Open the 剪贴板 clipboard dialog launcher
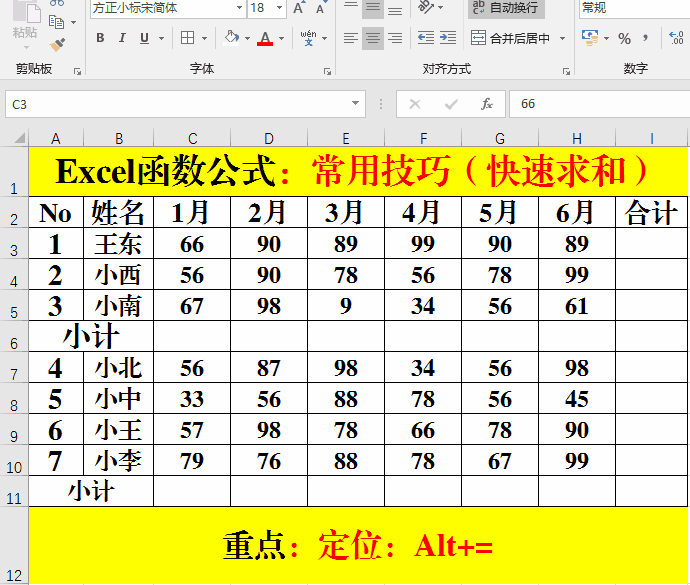The height and width of the screenshot is (585, 690). (x=77, y=71)
